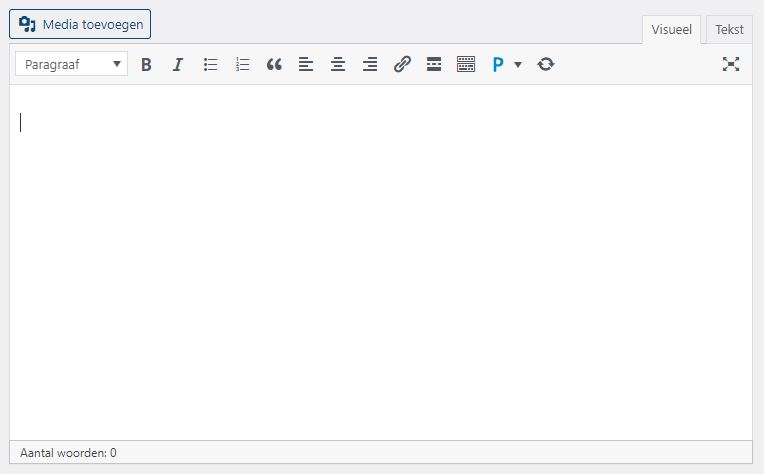This screenshot has width=764, height=474.
Task: Open the Paragraaf format dropdown
Action: tap(71, 64)
